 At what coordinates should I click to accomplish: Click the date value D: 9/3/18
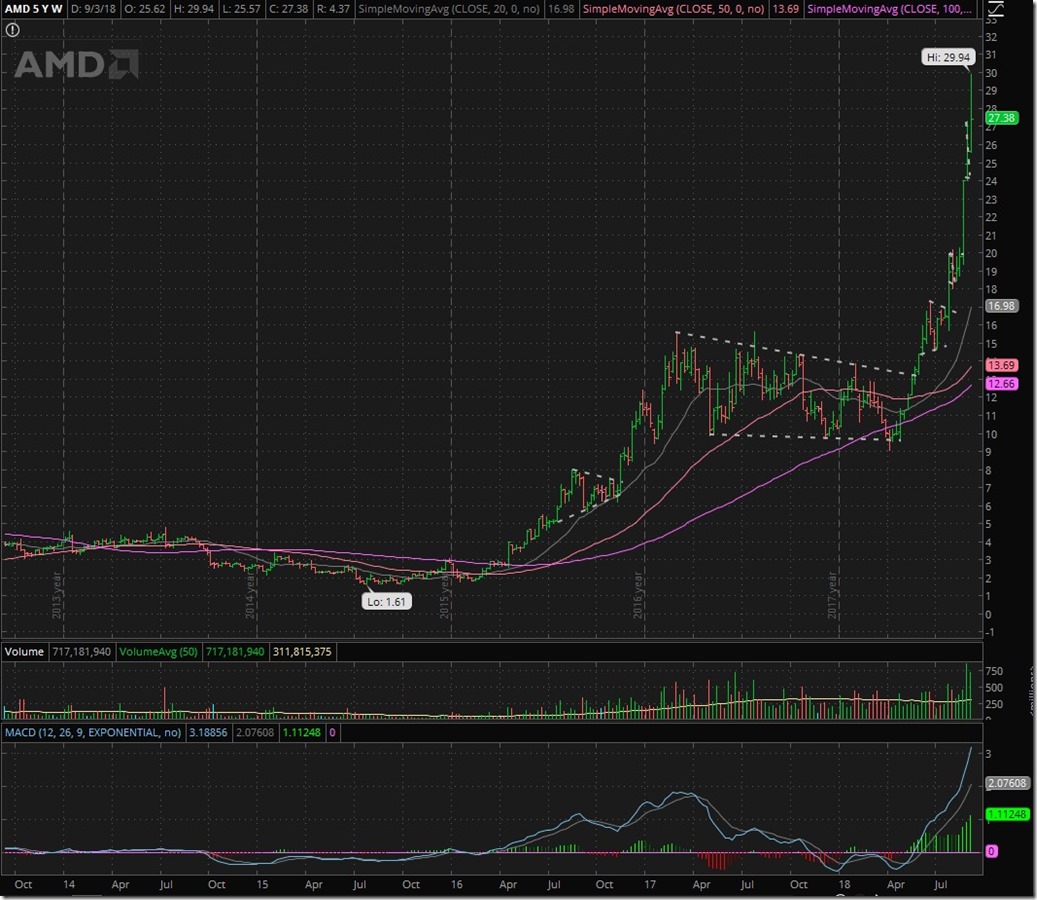93,9
